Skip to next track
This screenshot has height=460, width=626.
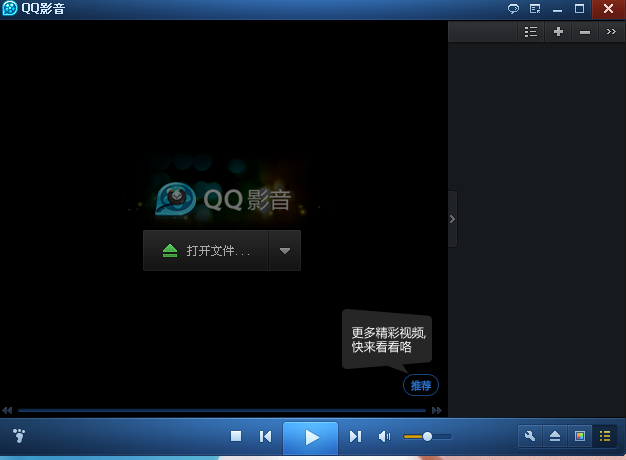(x=355, y=436)
